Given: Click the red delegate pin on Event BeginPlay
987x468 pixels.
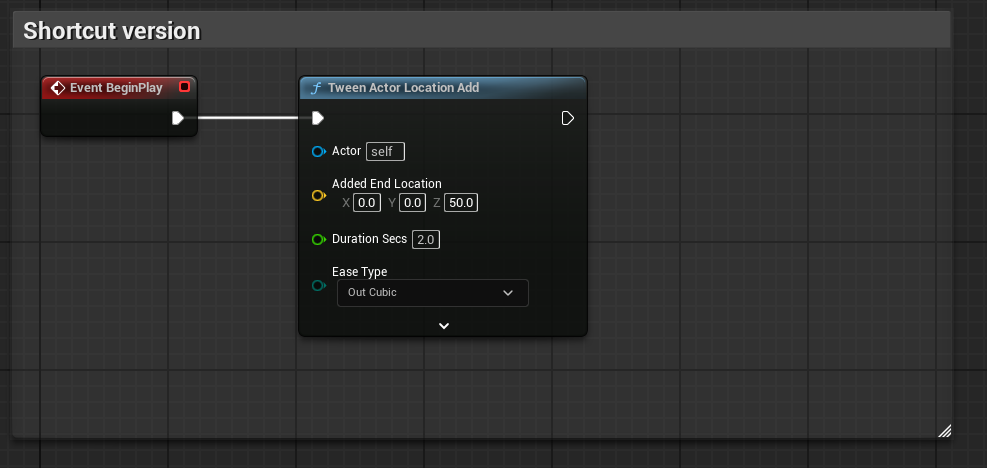Looking at the screenshot, I should coord(184,87).
